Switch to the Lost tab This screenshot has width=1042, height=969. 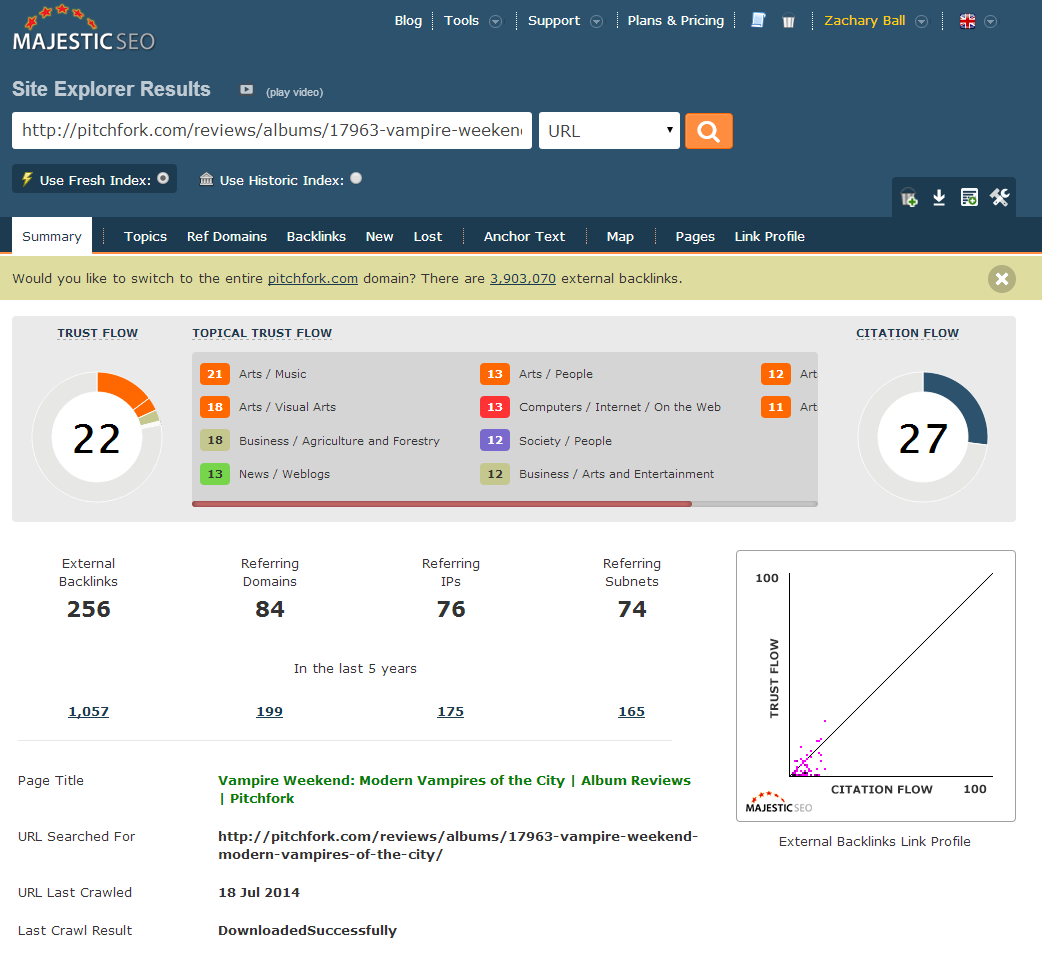pyautogui.click(x=428, y=237)
